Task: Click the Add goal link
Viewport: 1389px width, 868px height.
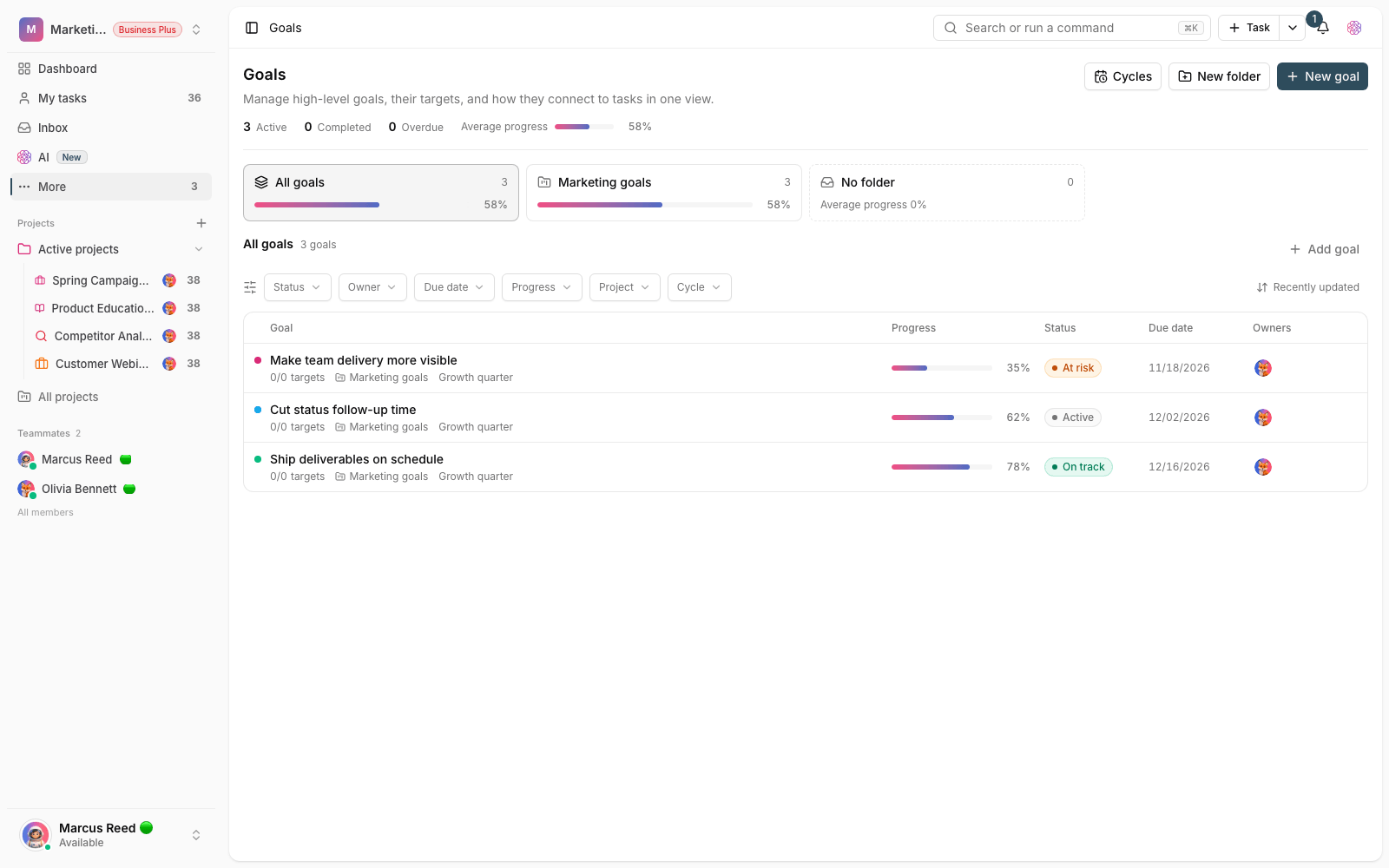Action: 1324,249
